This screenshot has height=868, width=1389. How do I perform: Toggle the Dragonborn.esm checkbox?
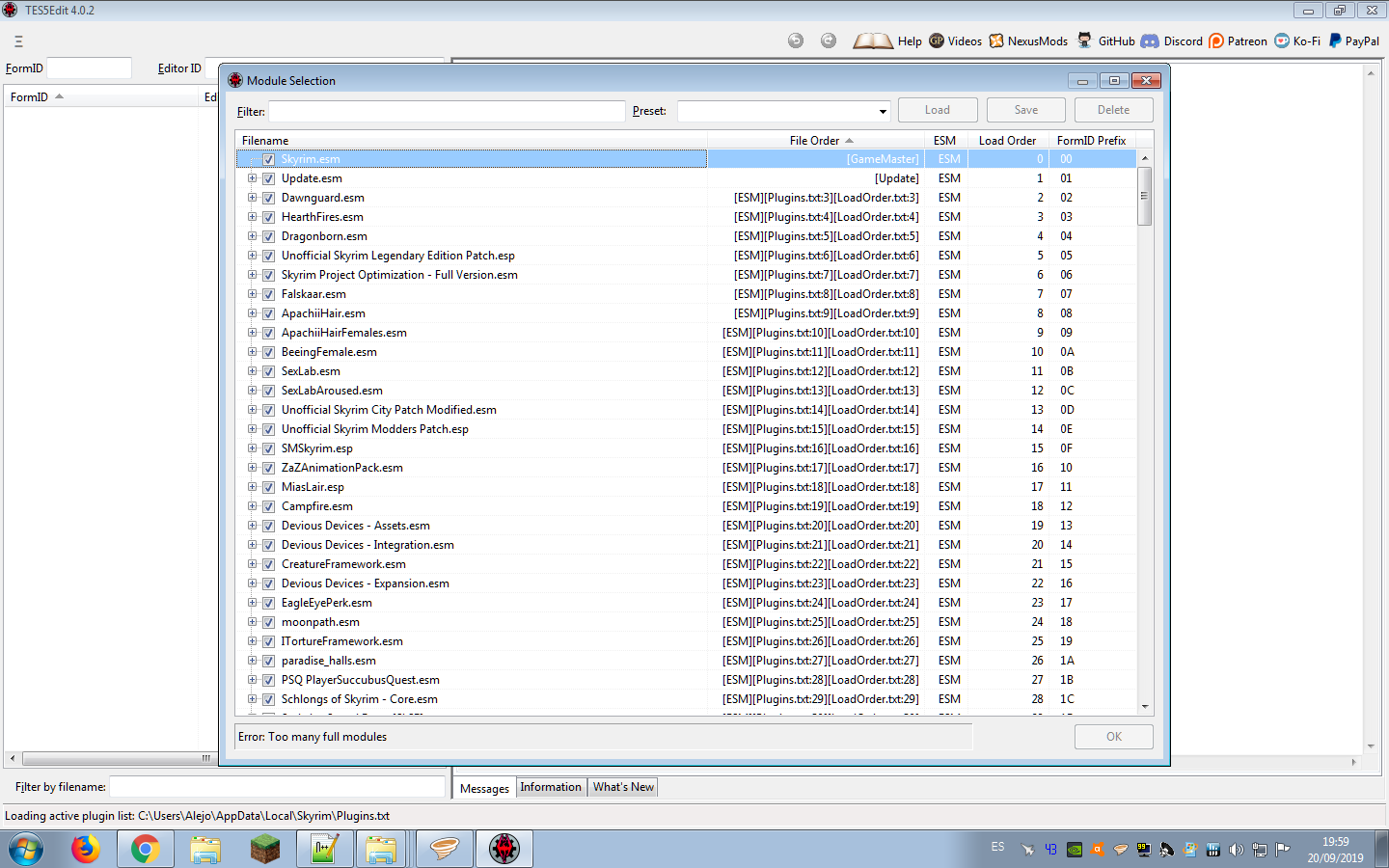point(269,236)
